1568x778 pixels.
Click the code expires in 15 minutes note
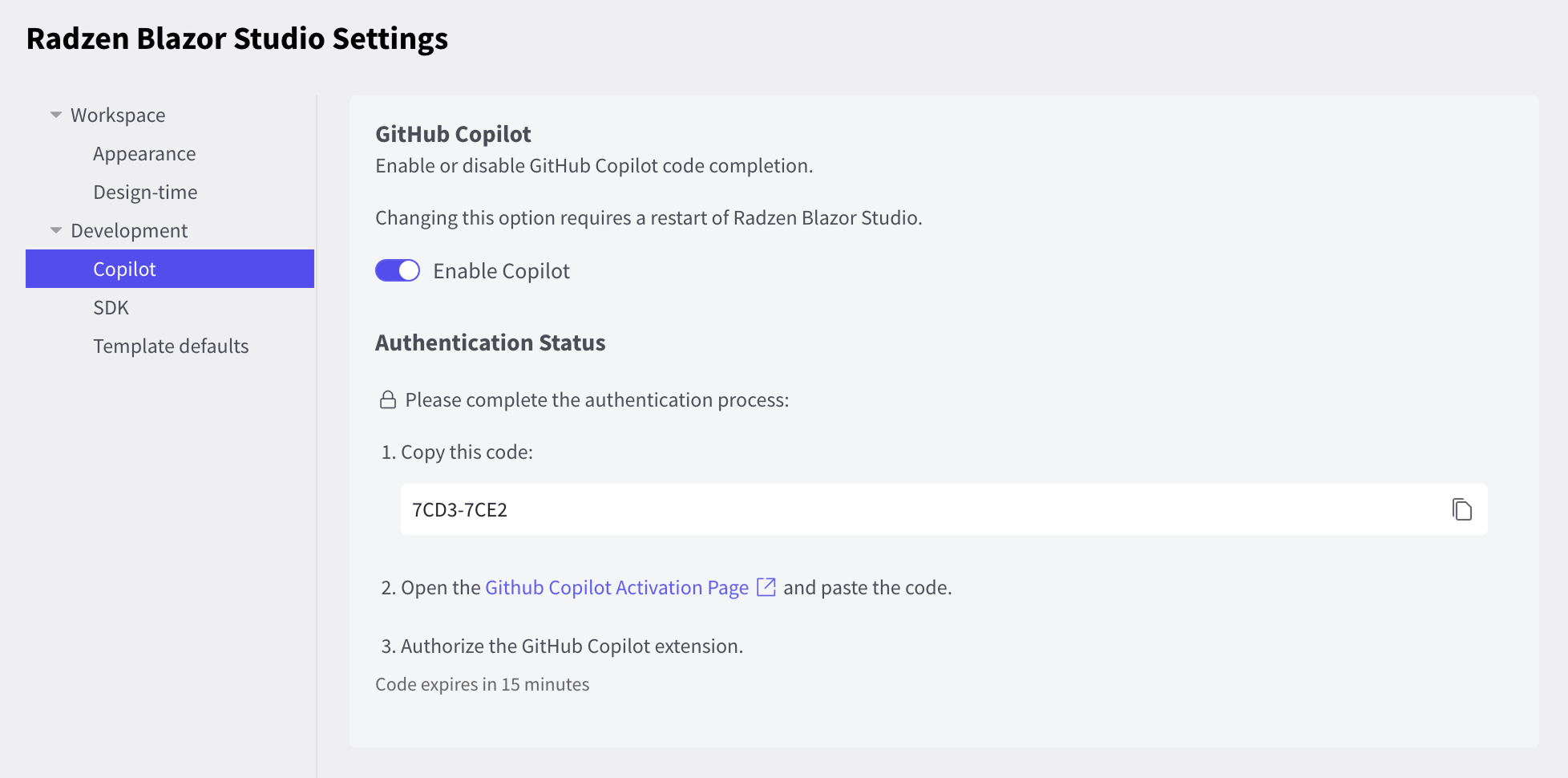click(482, 684)
